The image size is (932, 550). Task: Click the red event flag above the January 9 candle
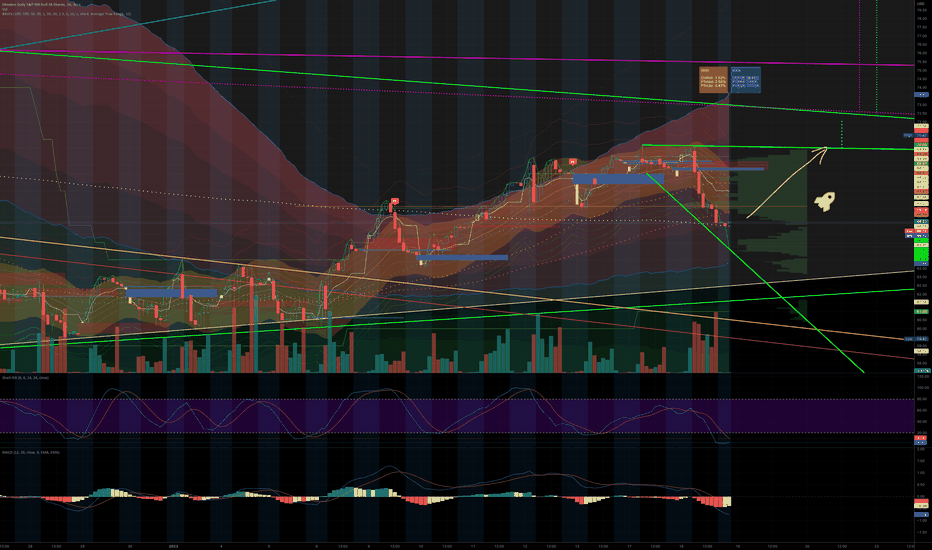[x=393, y=202]
